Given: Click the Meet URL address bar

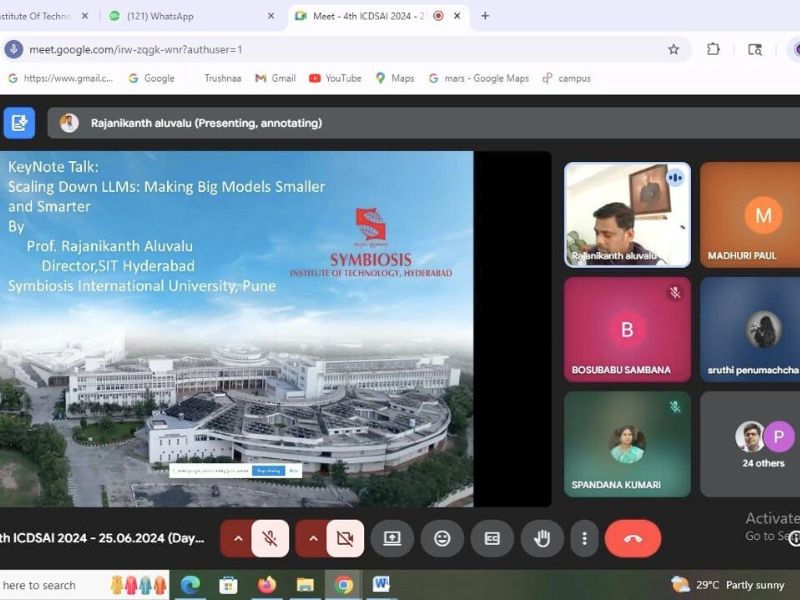Looking at the screenshot, I should point(300,49).
